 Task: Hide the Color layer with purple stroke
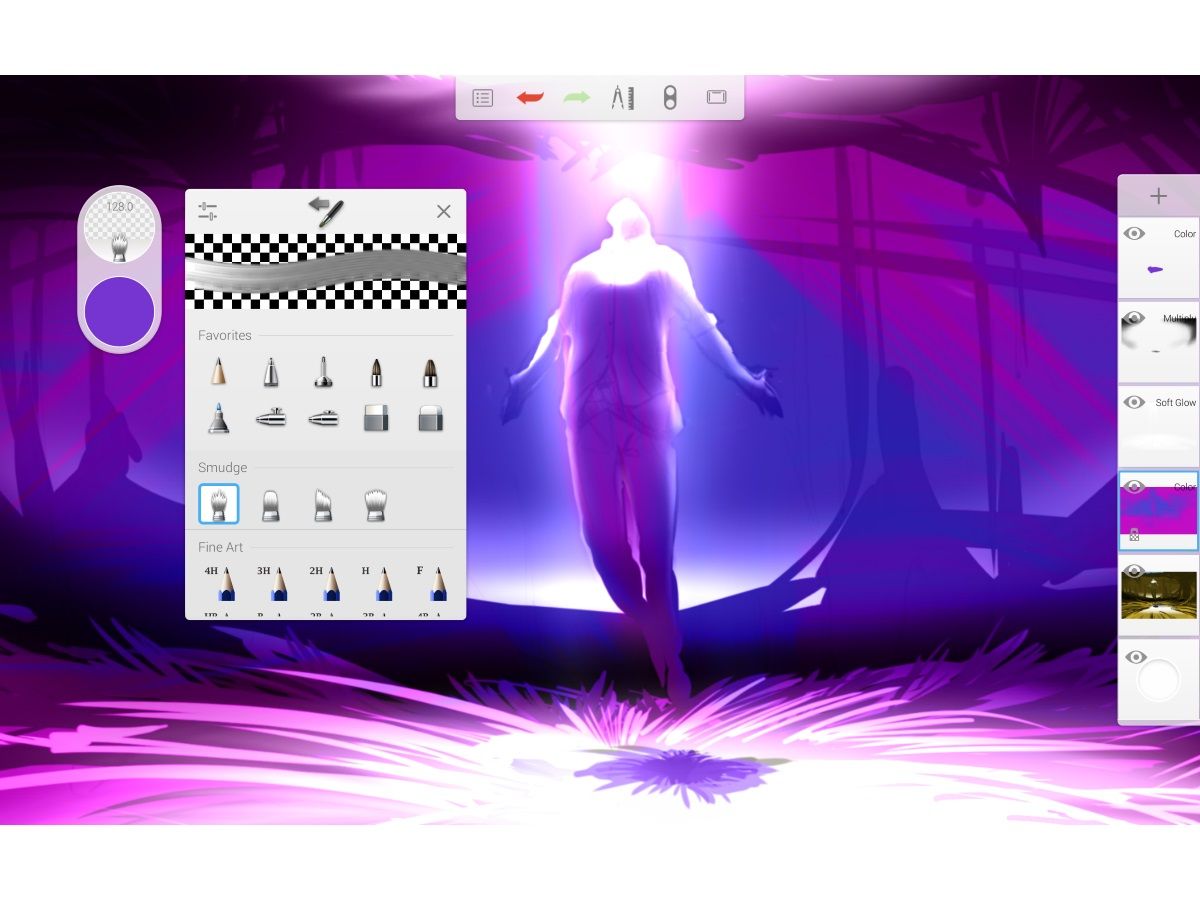1134,234
